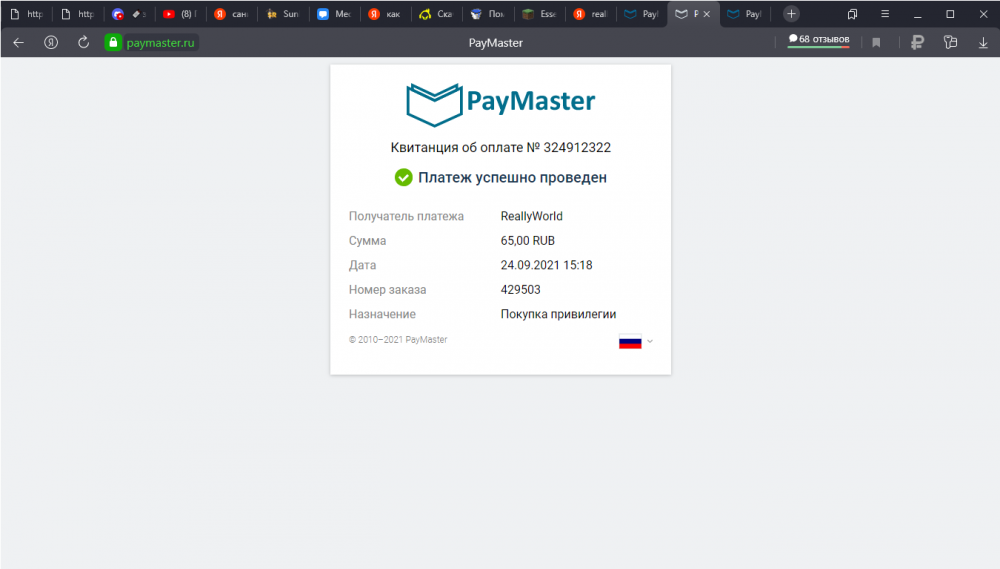
Task: Open Yandex home via the Я button
Action: (51, 43)
